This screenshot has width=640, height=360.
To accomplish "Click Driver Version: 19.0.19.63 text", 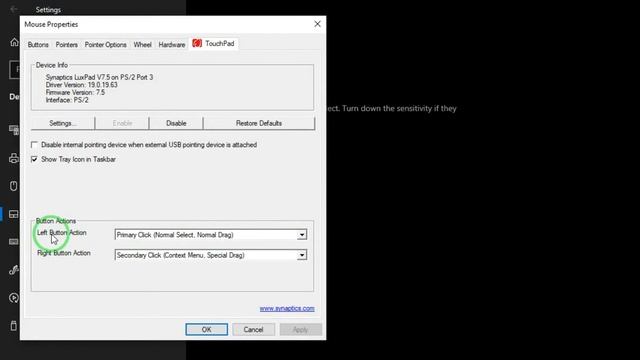I will point(82,85).
